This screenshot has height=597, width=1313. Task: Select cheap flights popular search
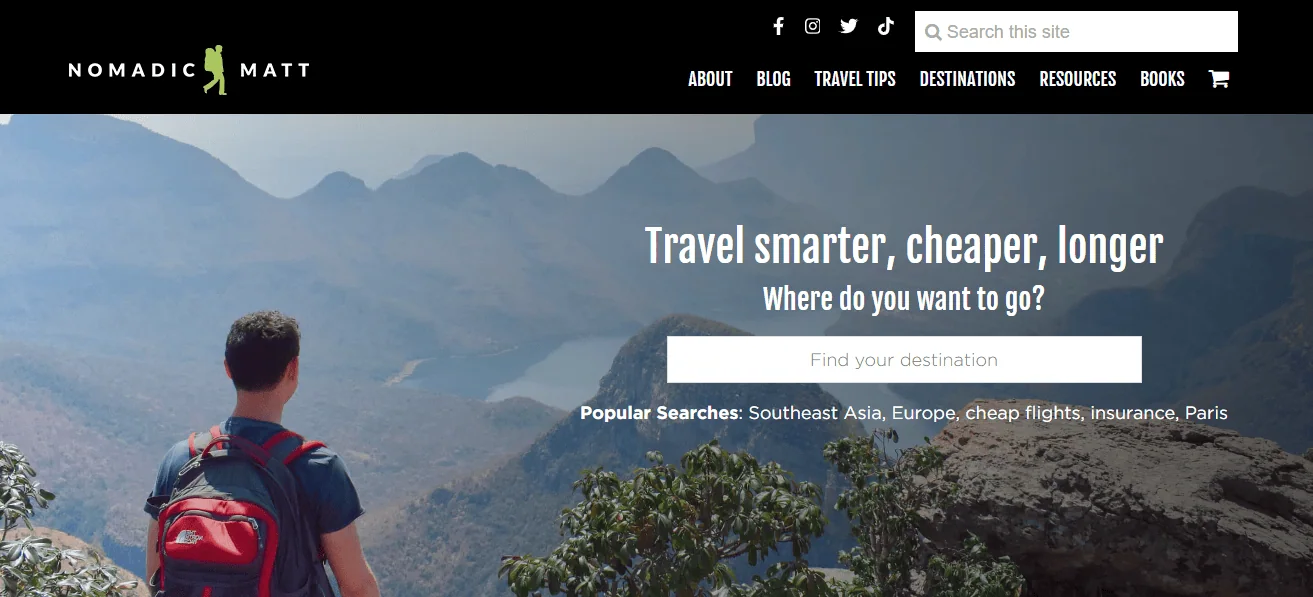click(1023, 413)
